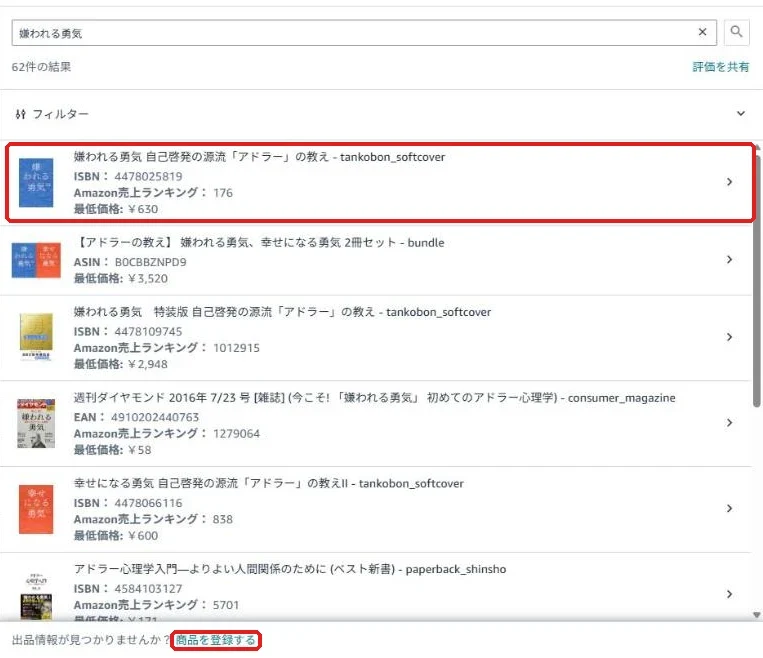763x658 pixels.
Task: Click the results list scrollbar thumb
Action: 756,280
